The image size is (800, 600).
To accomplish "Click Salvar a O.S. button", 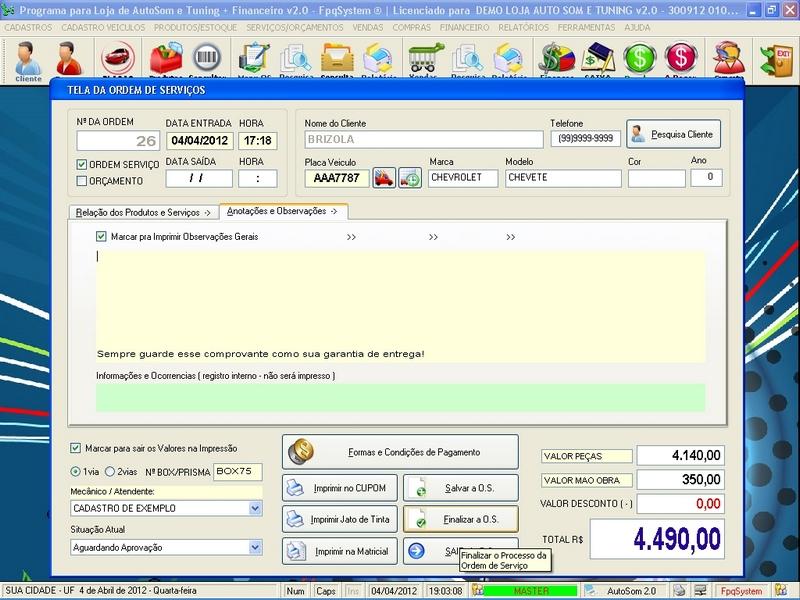I will 461,488.
